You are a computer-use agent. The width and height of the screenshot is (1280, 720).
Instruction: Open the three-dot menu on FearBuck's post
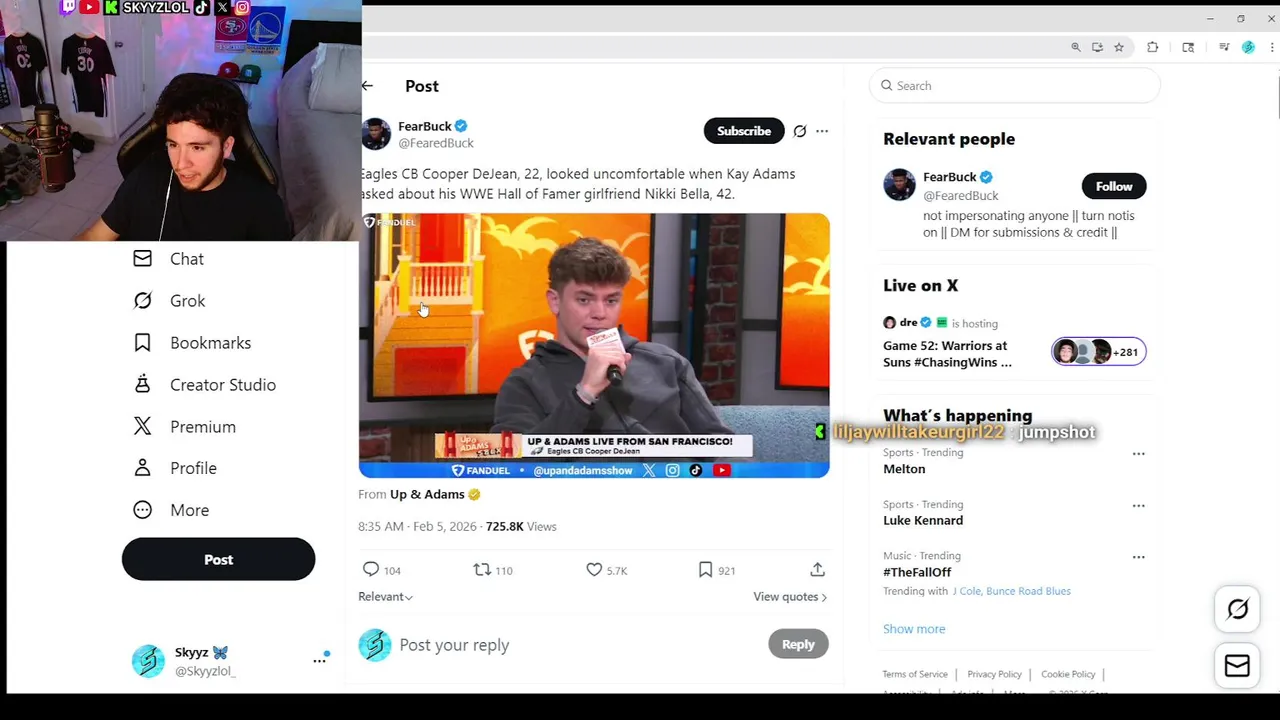click(822, 131)
